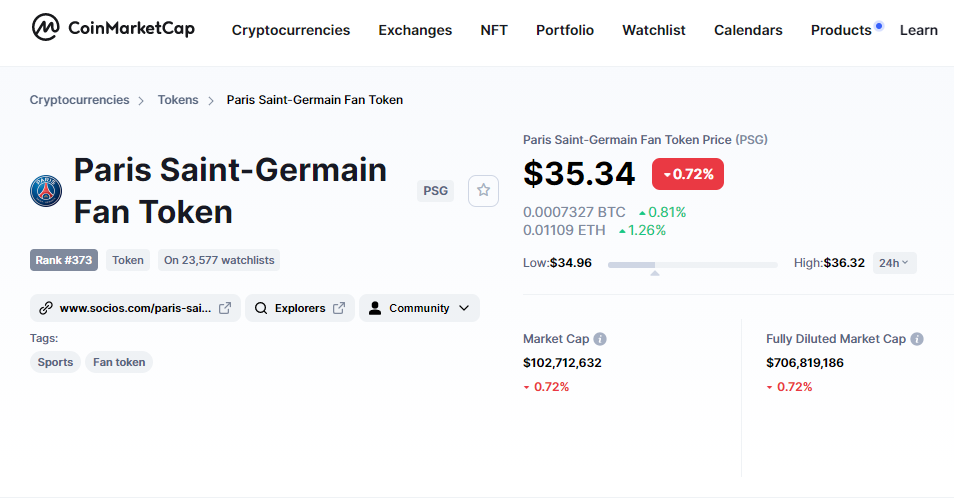Screen dimensions: 954x499
Task: Click the Tokens breadcrumb link
Action: click(178, 100)
